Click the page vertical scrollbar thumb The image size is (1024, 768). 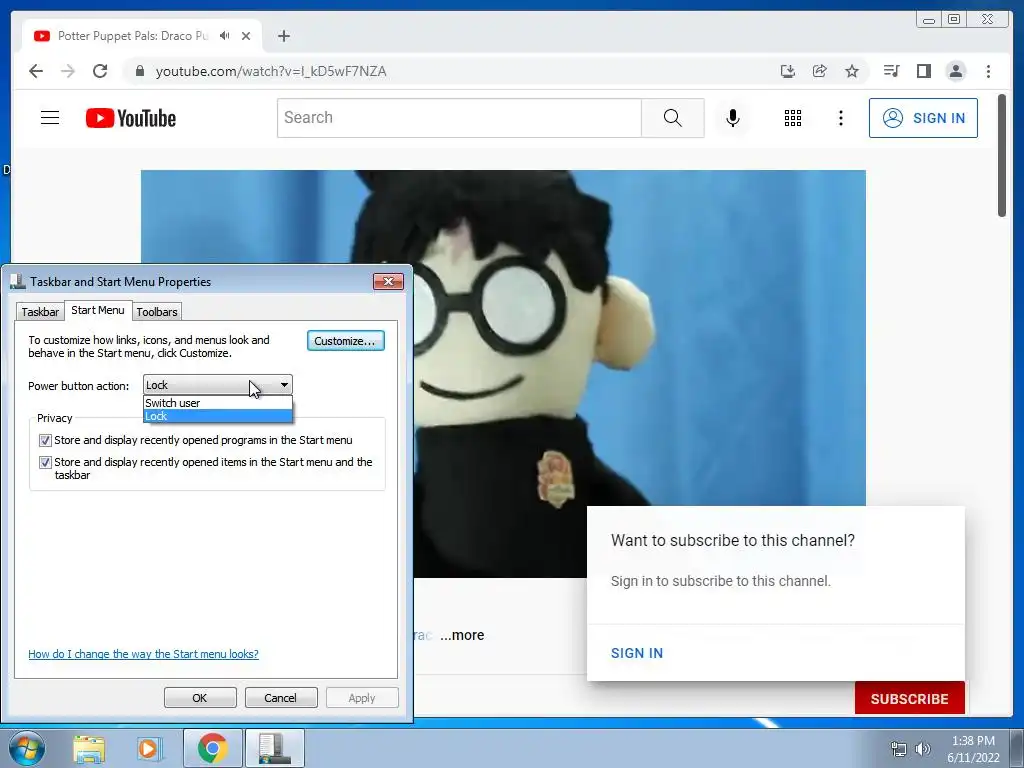(1002, 155)
